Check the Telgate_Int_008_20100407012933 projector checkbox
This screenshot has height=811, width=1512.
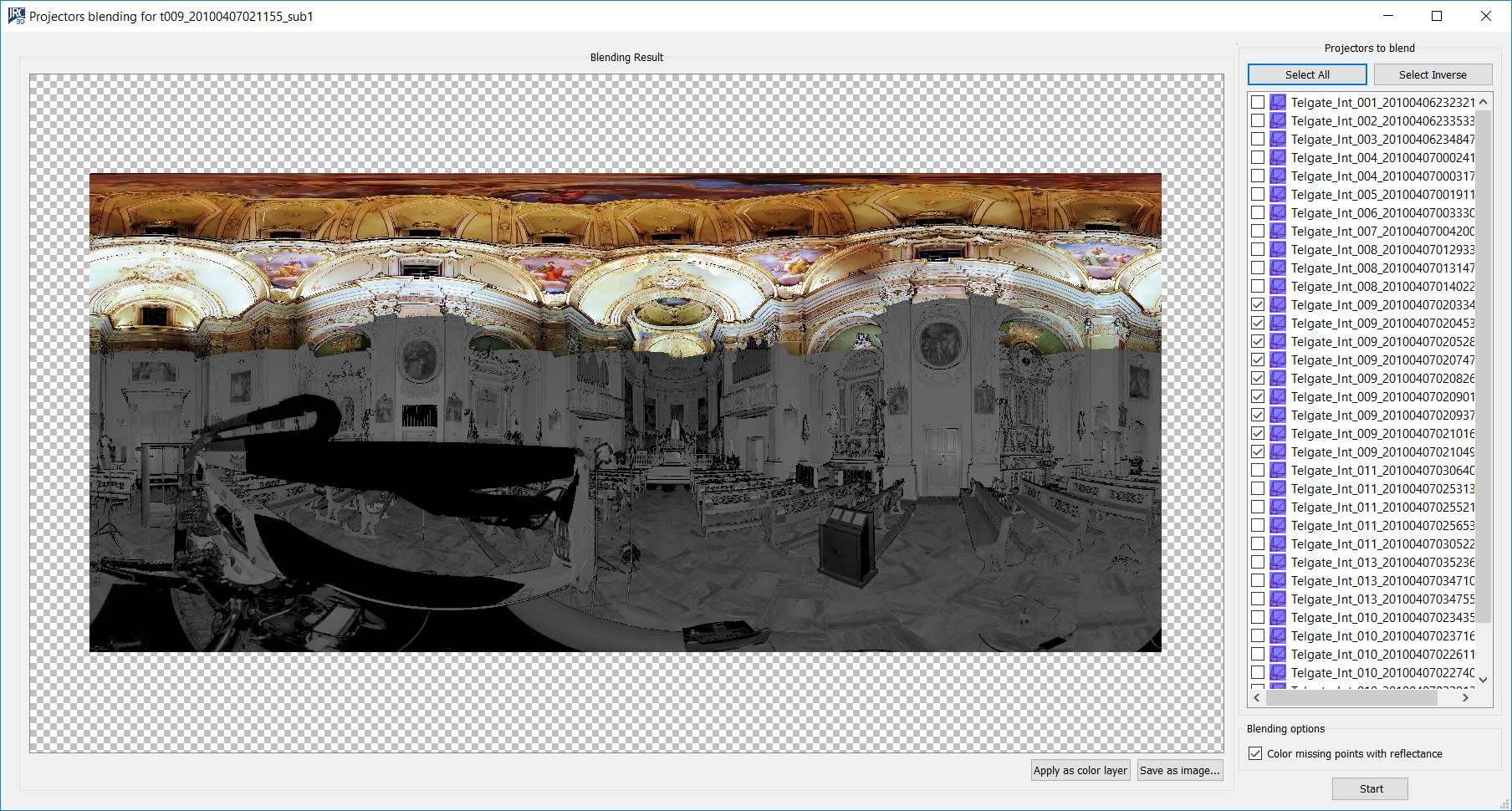coord(1258,250)
